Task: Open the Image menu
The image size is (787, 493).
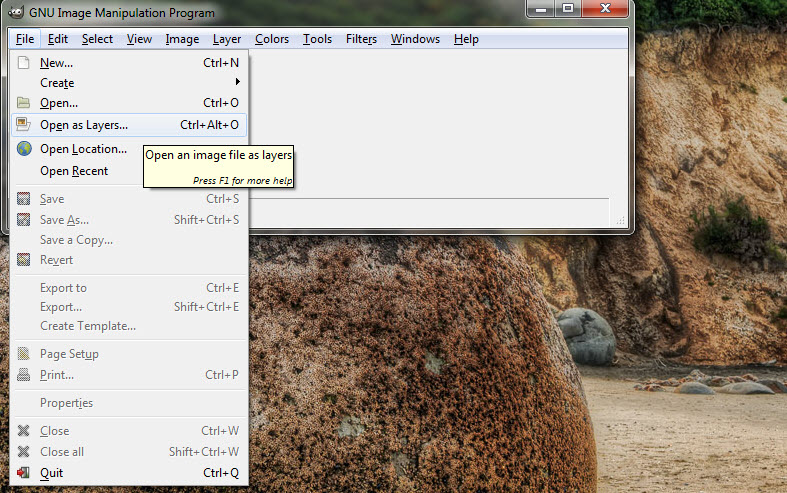Action: (182, 39)
